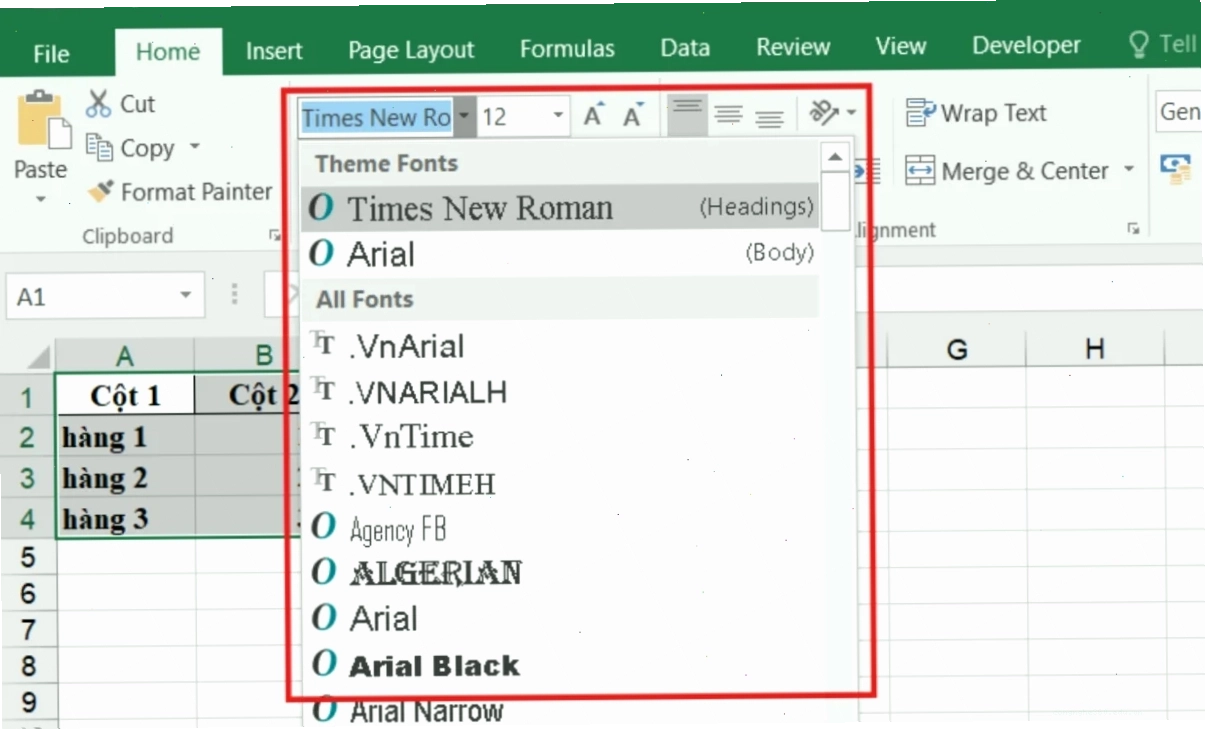Click the Format Painter brush icon
The width and height of the screenshot is (1205, 729).
coord(100,191)
